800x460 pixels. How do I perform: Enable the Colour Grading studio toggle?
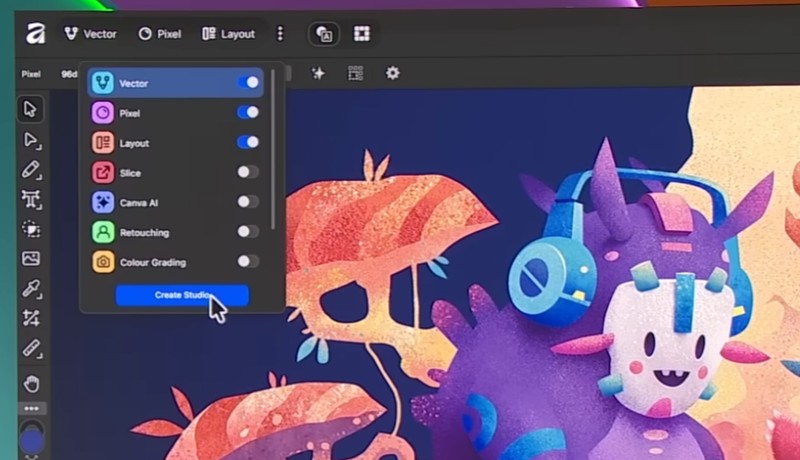coord(248,262)
